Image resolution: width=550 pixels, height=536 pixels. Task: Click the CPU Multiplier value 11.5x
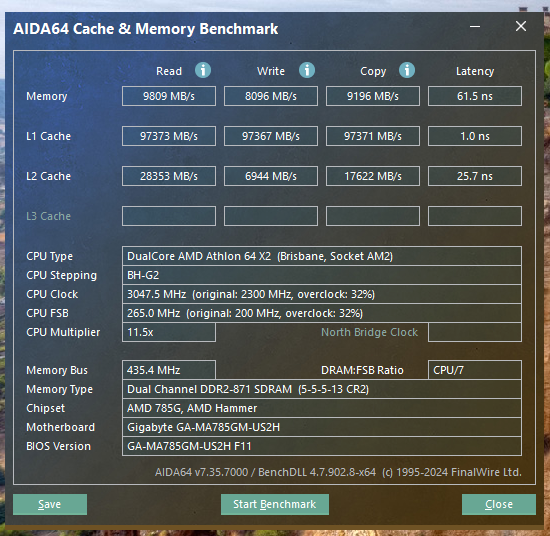(x=169, y=332)
